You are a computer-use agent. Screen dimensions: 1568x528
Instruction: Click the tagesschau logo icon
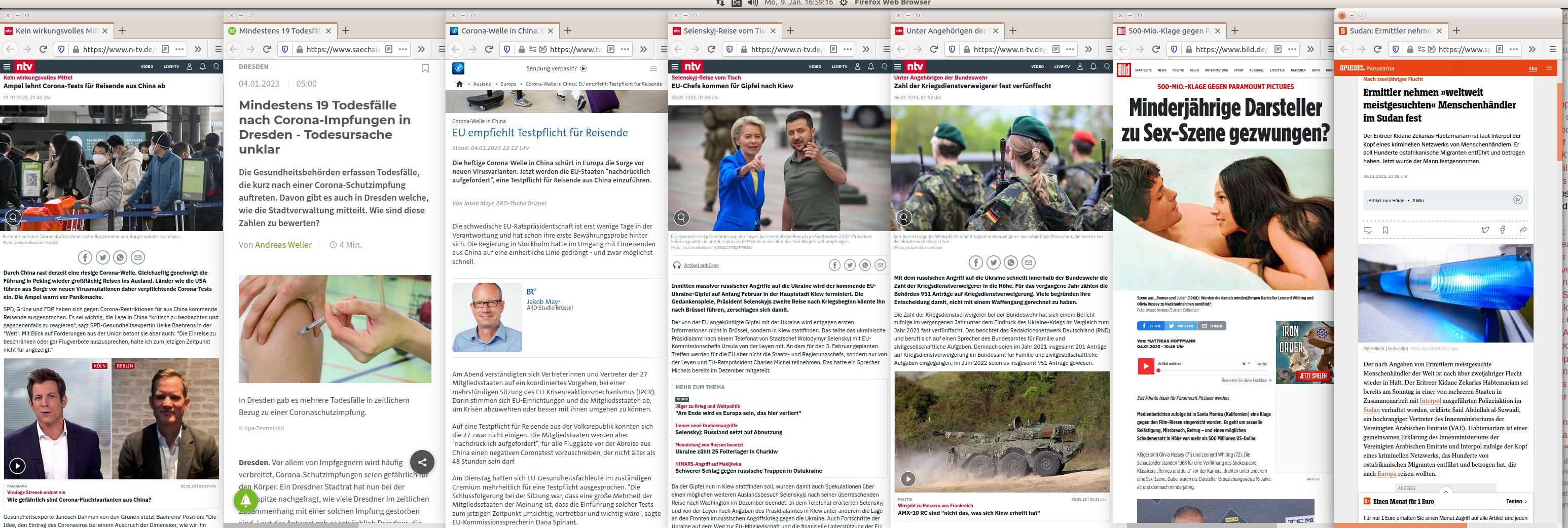458,68
